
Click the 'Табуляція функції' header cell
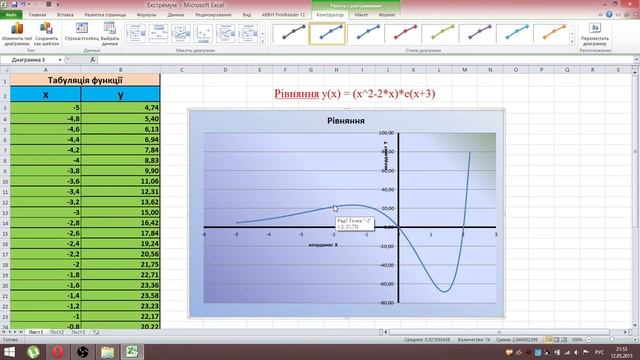[x=85, y=80]
